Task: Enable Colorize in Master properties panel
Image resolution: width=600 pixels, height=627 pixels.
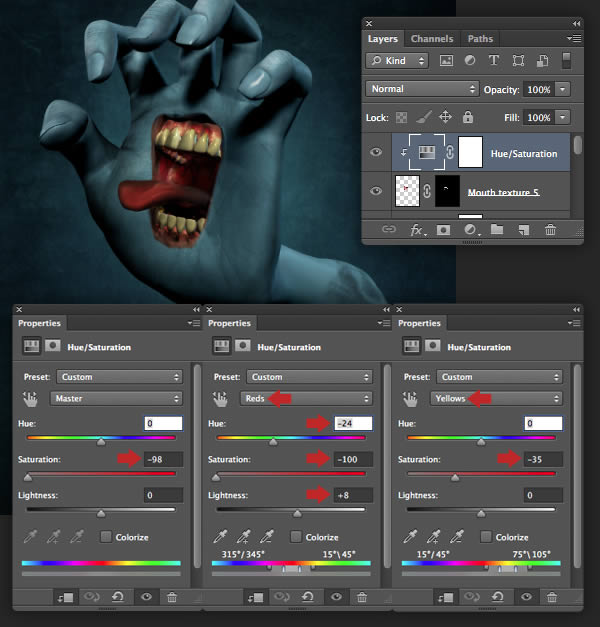Action: coord(106,537)
